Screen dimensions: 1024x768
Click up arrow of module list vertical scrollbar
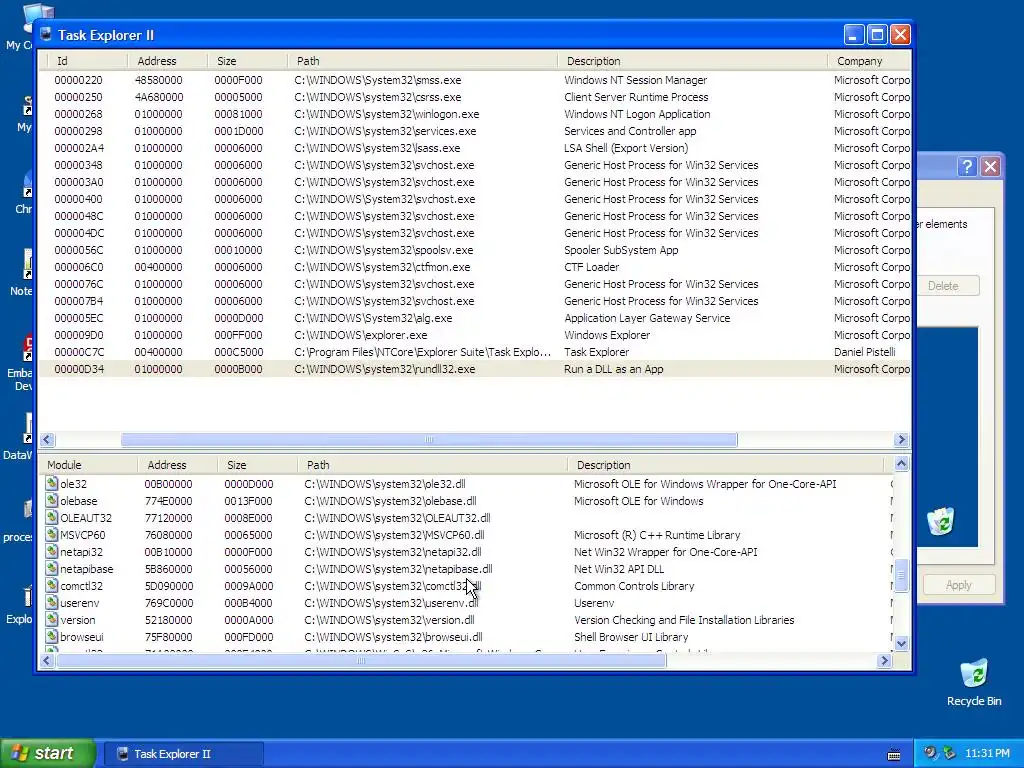(x=901, y=464)
